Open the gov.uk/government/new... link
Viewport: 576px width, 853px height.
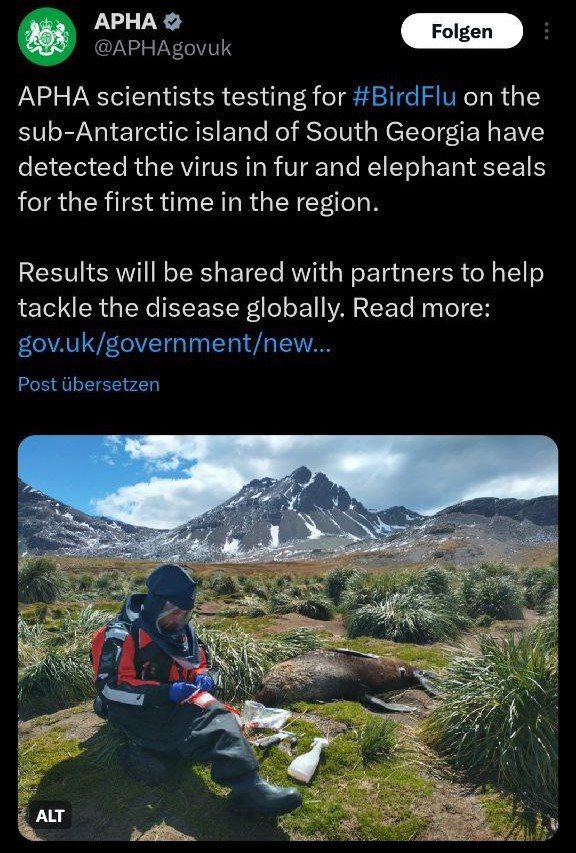pos(174,343)
